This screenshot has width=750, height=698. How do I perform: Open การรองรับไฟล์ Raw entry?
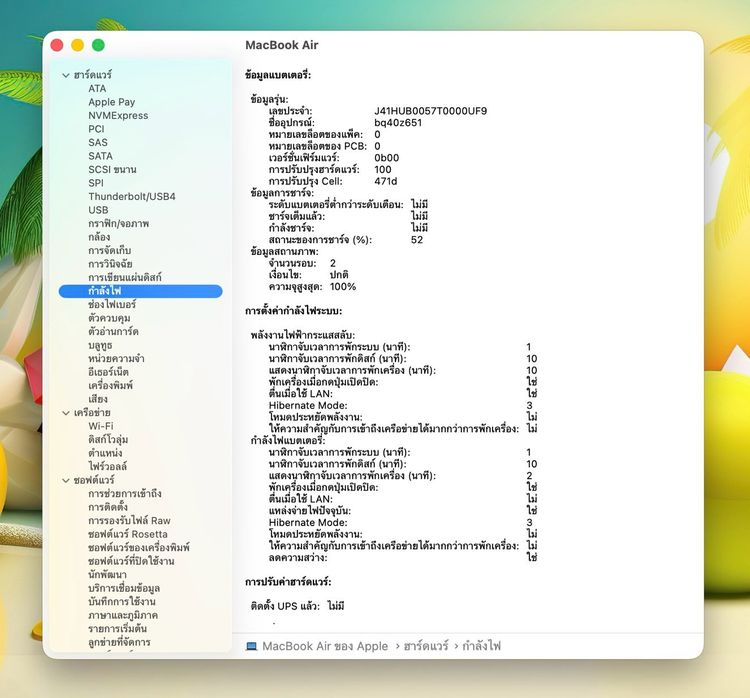(x=129, y=521)
